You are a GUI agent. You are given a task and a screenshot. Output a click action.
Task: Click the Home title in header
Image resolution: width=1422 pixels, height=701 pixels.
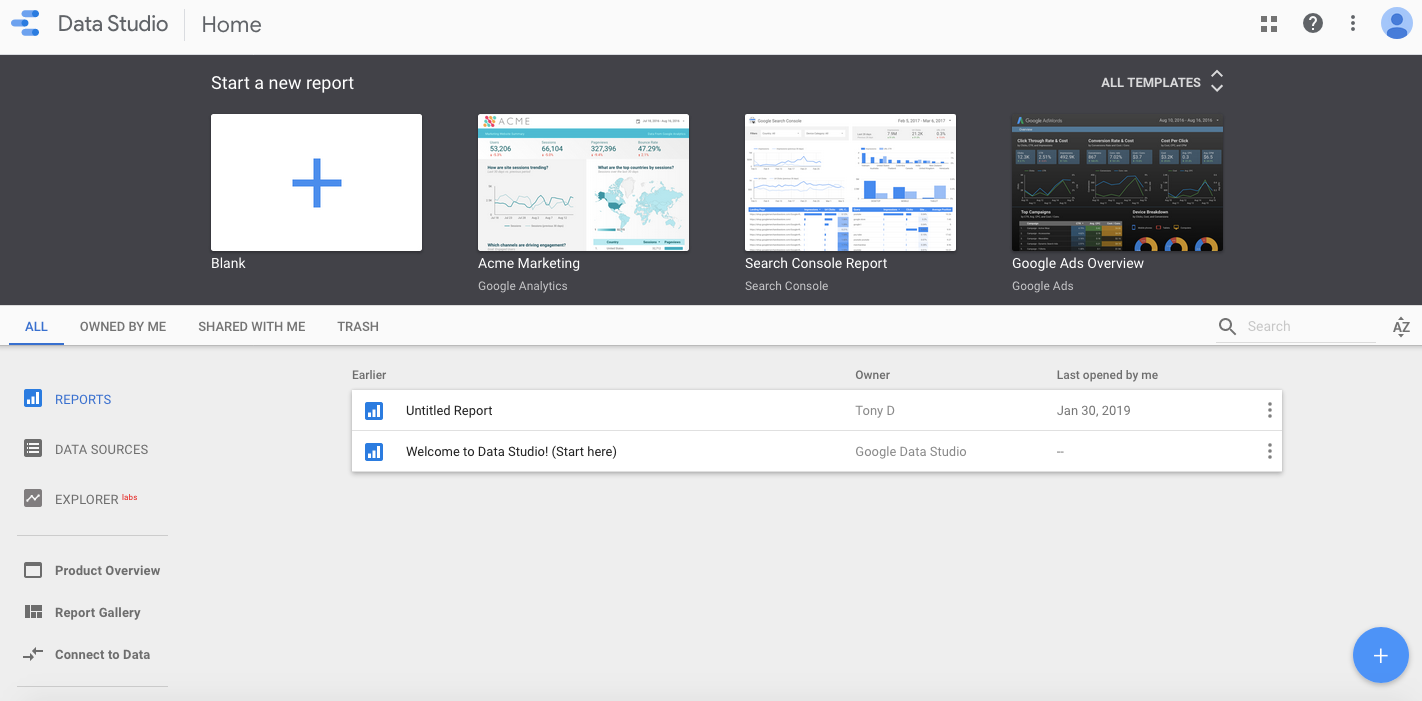coord(231,24)
